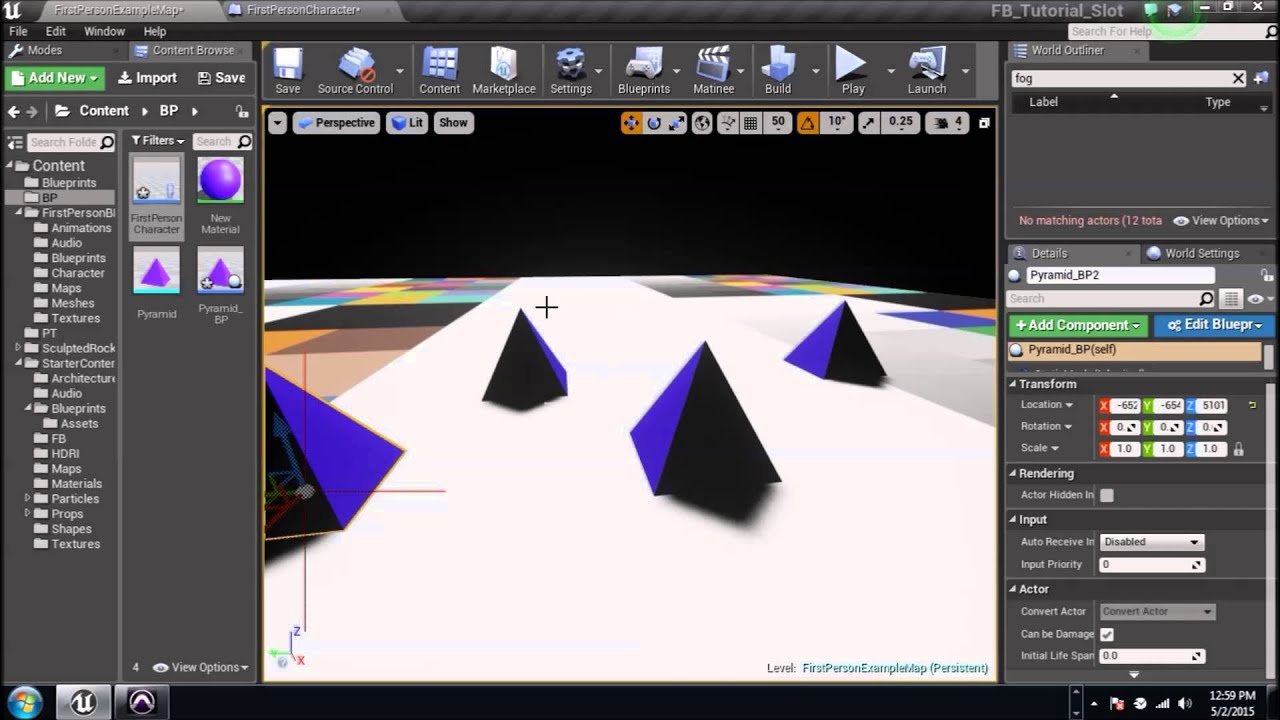Toggle the Content Browser lock icon
This screenshot has width=1280, height=720.
tap(241, 111)
